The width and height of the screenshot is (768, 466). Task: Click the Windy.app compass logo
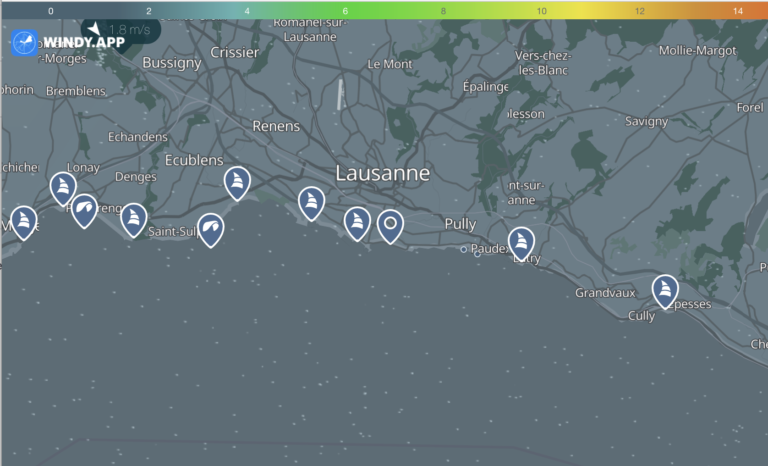(x=25, y=43)
